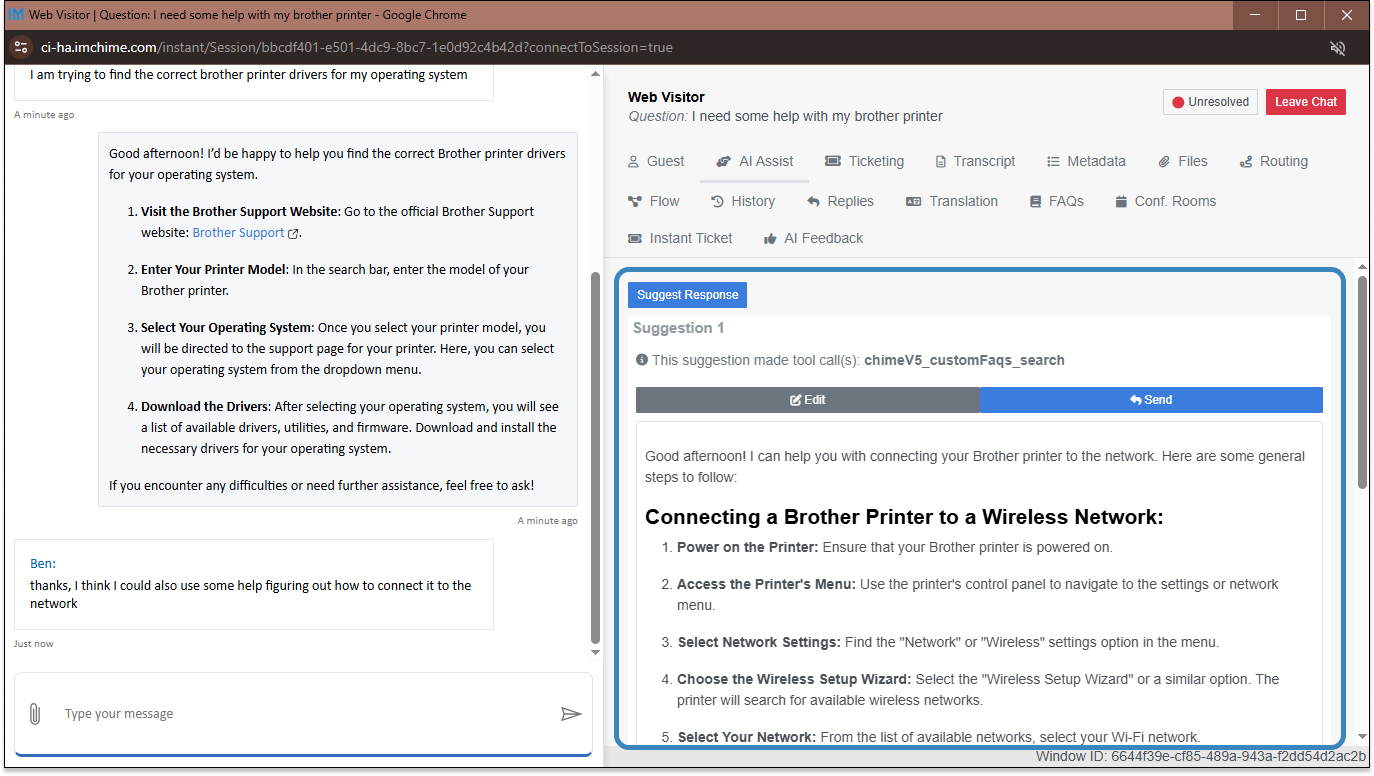This screenshot has width=1374, height=776.
Task: Switch to the Transcript tab
Action: (x=974, y=161)
